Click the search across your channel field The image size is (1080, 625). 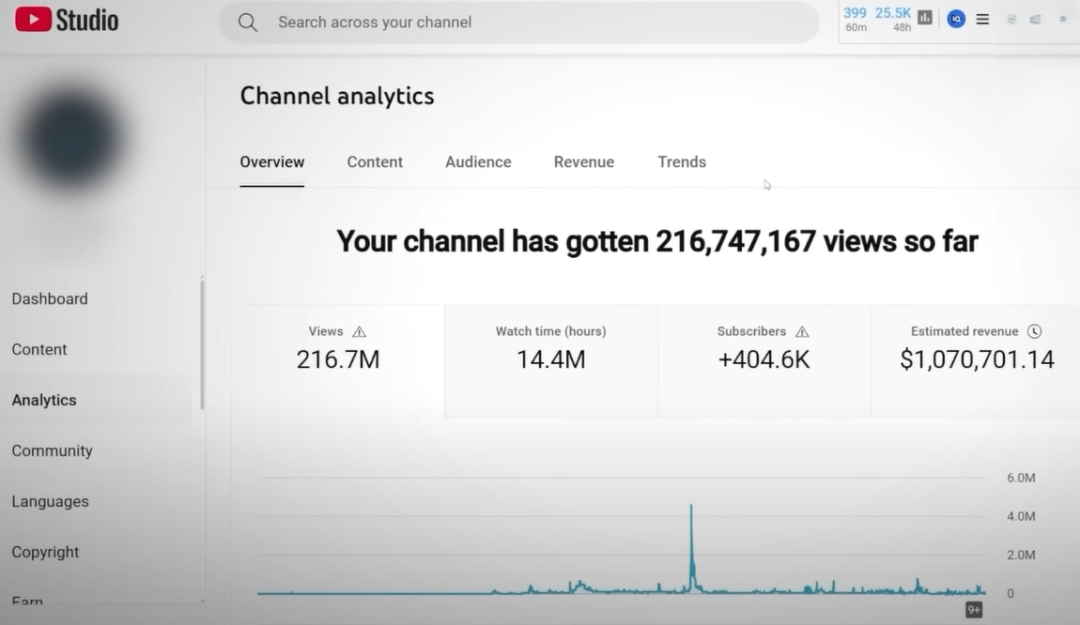(x=520, y=22)
